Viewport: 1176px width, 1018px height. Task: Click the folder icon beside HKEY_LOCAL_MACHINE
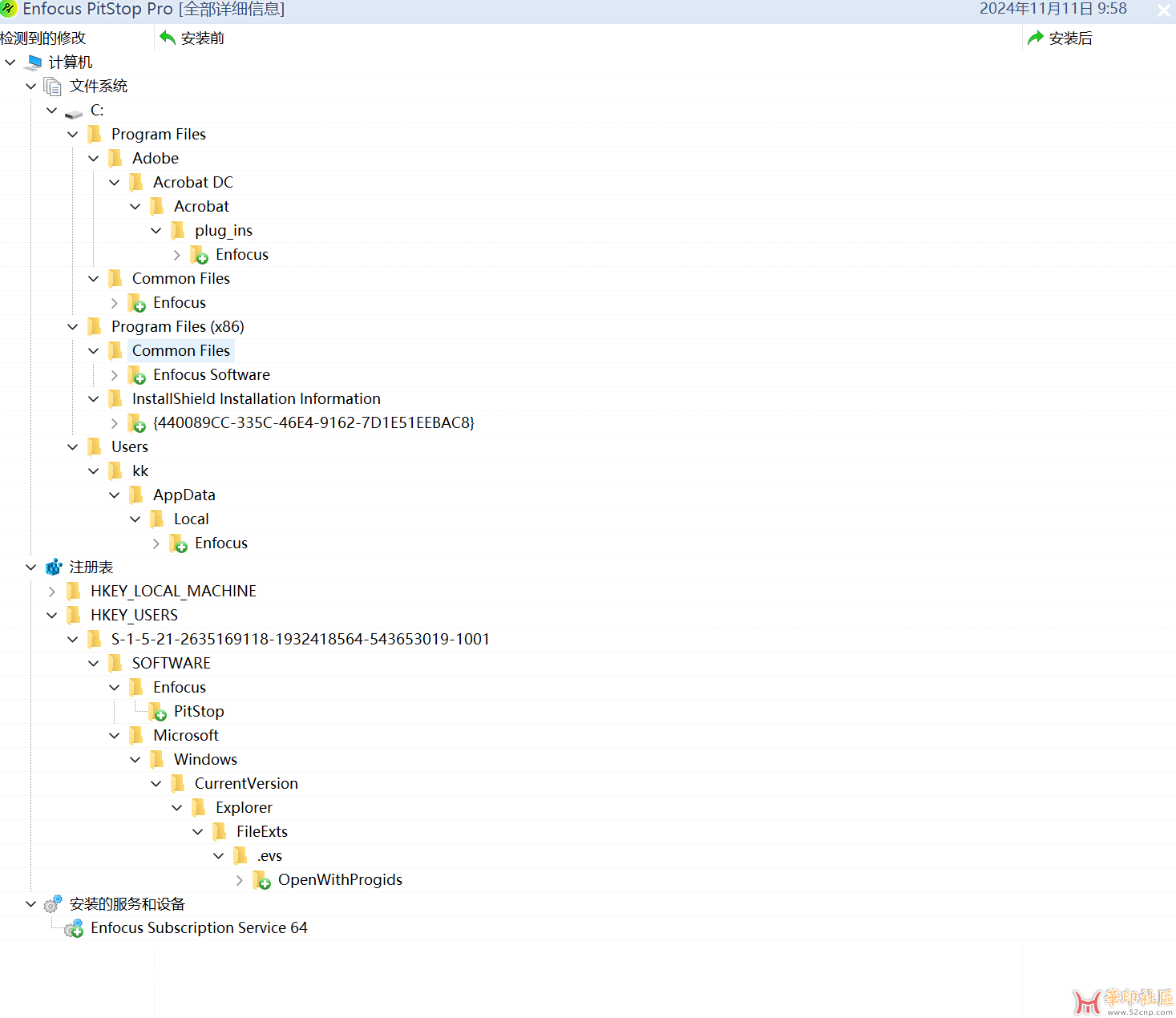pos(74,591)
